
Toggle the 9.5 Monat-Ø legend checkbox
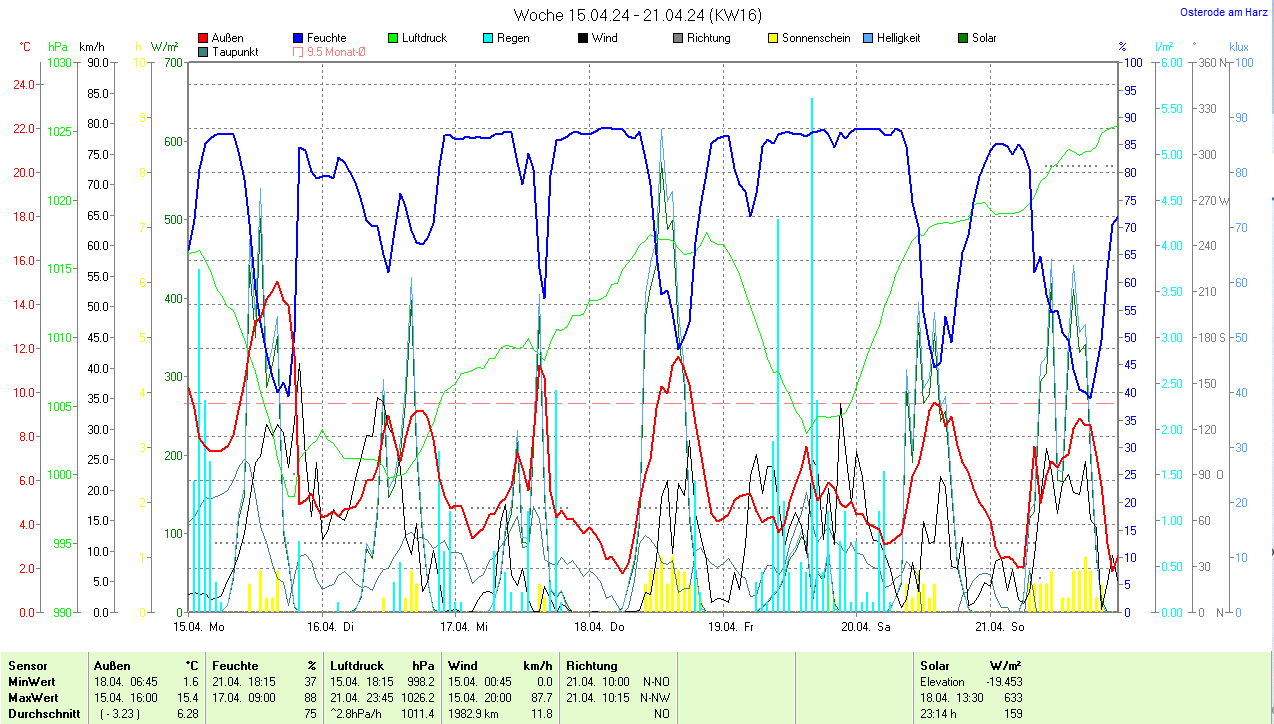click(x=298, y=52)
